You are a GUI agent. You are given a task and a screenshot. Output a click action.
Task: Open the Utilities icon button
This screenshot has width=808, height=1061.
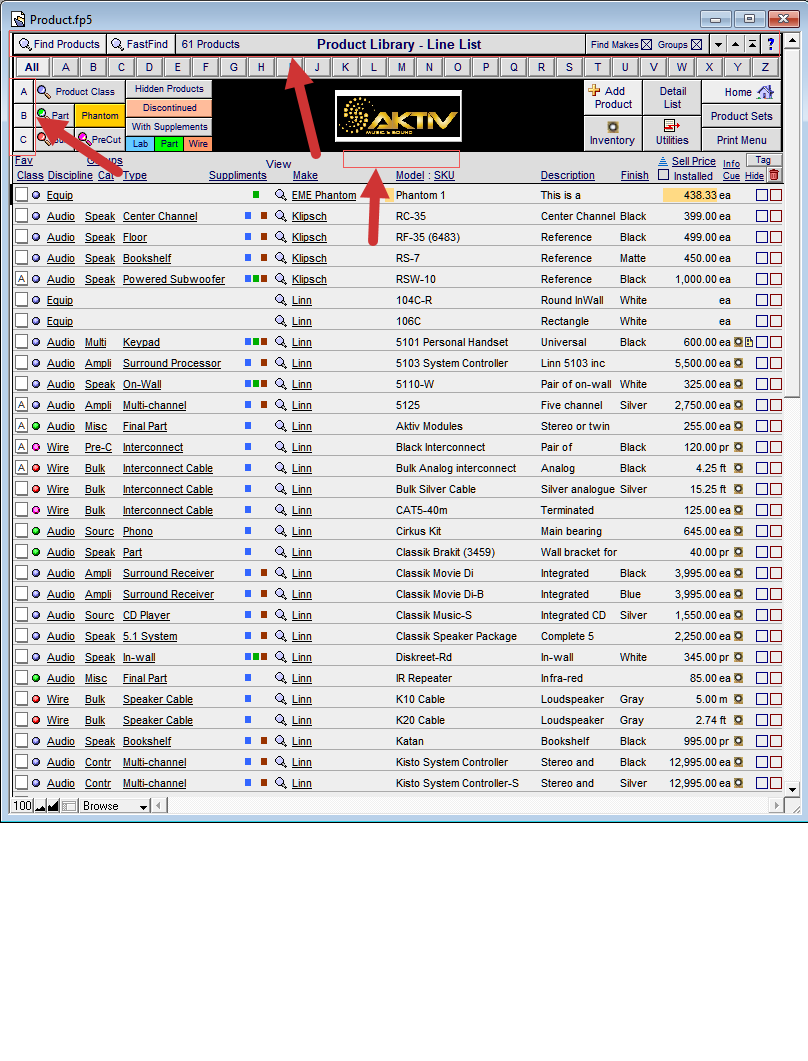(671, 133)
